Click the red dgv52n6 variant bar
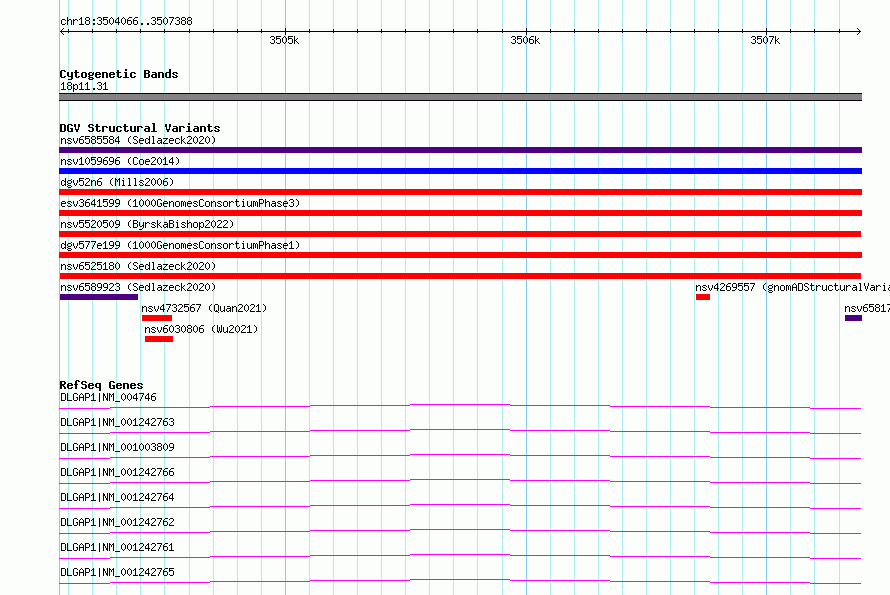 click(460, 192)
